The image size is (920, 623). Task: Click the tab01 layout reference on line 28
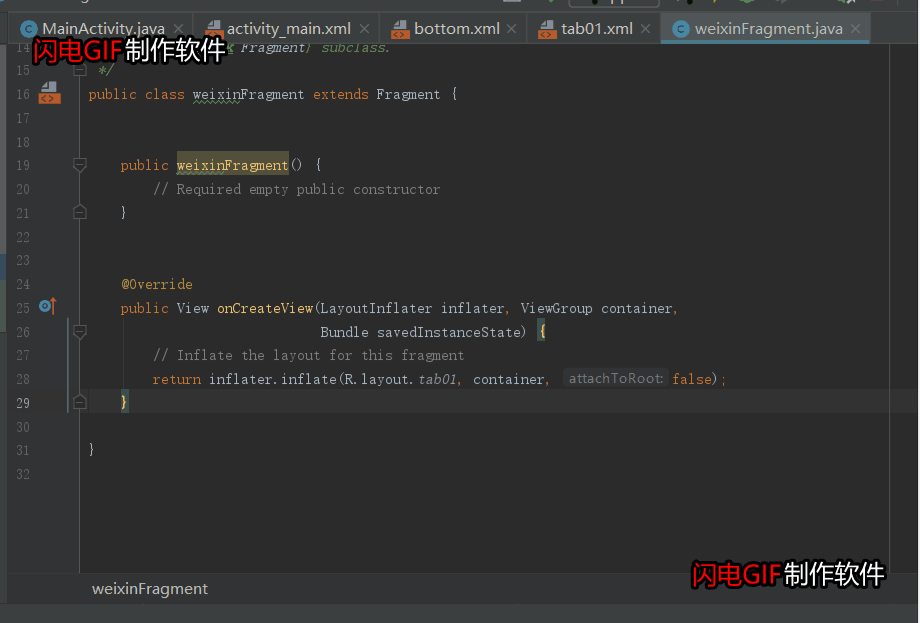438,380
